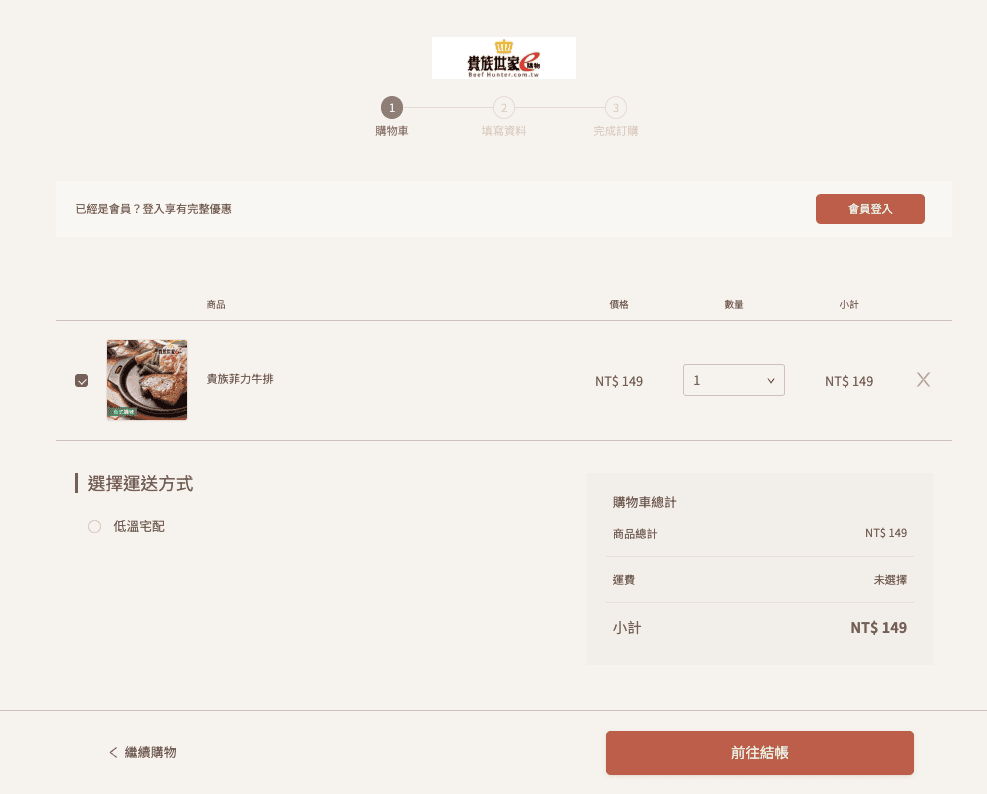Click the back arrow beside 繼續購物
Screen dimensions: 987x794
(113, 752)
